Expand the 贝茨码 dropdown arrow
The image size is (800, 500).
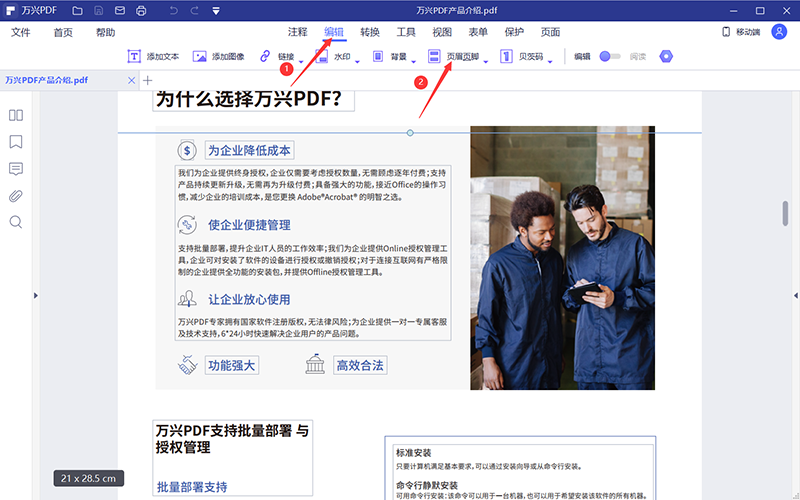click(x=550, y=62)
